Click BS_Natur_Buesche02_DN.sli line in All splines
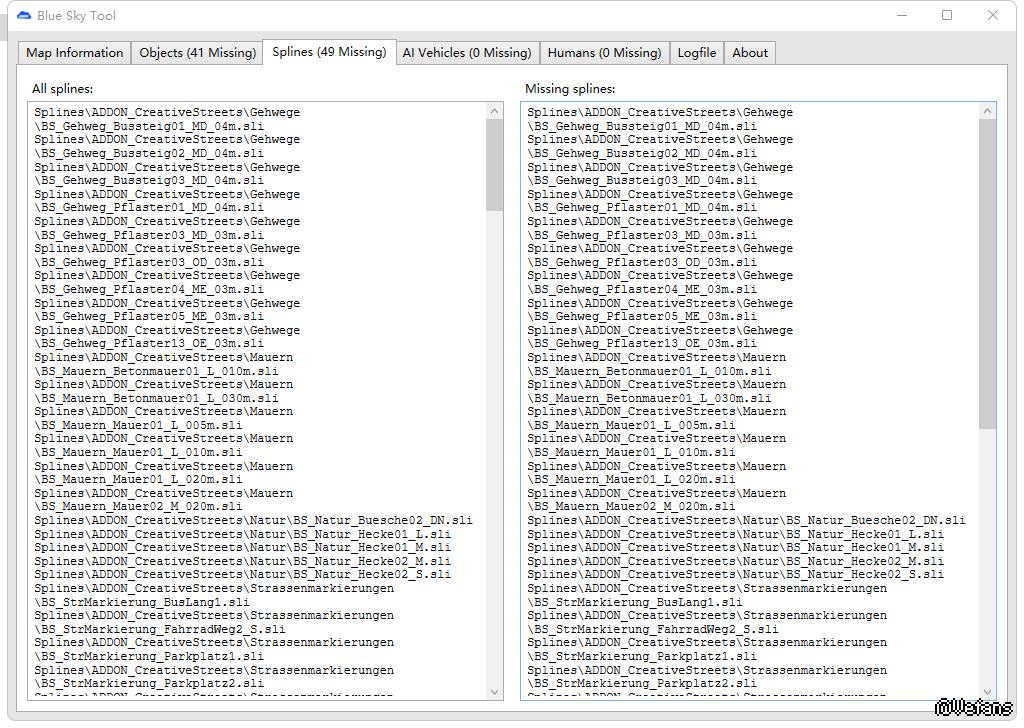 [253, 521]
